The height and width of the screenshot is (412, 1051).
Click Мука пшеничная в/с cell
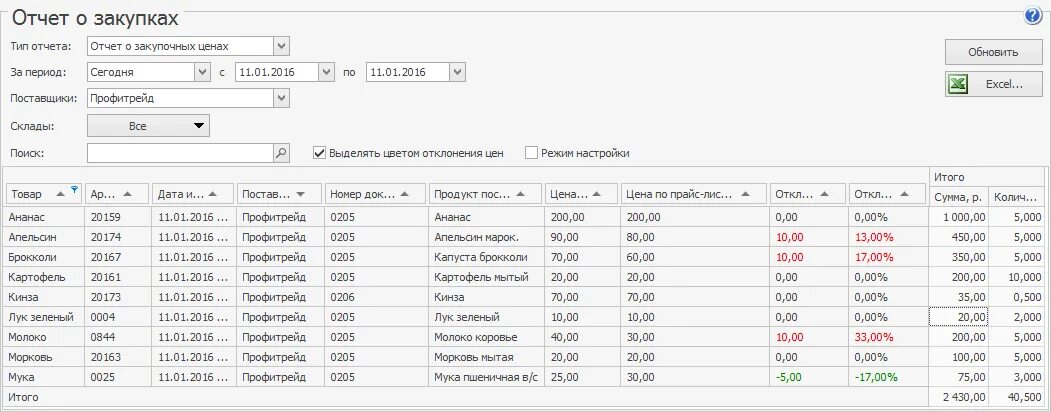(x=486, y=377)
